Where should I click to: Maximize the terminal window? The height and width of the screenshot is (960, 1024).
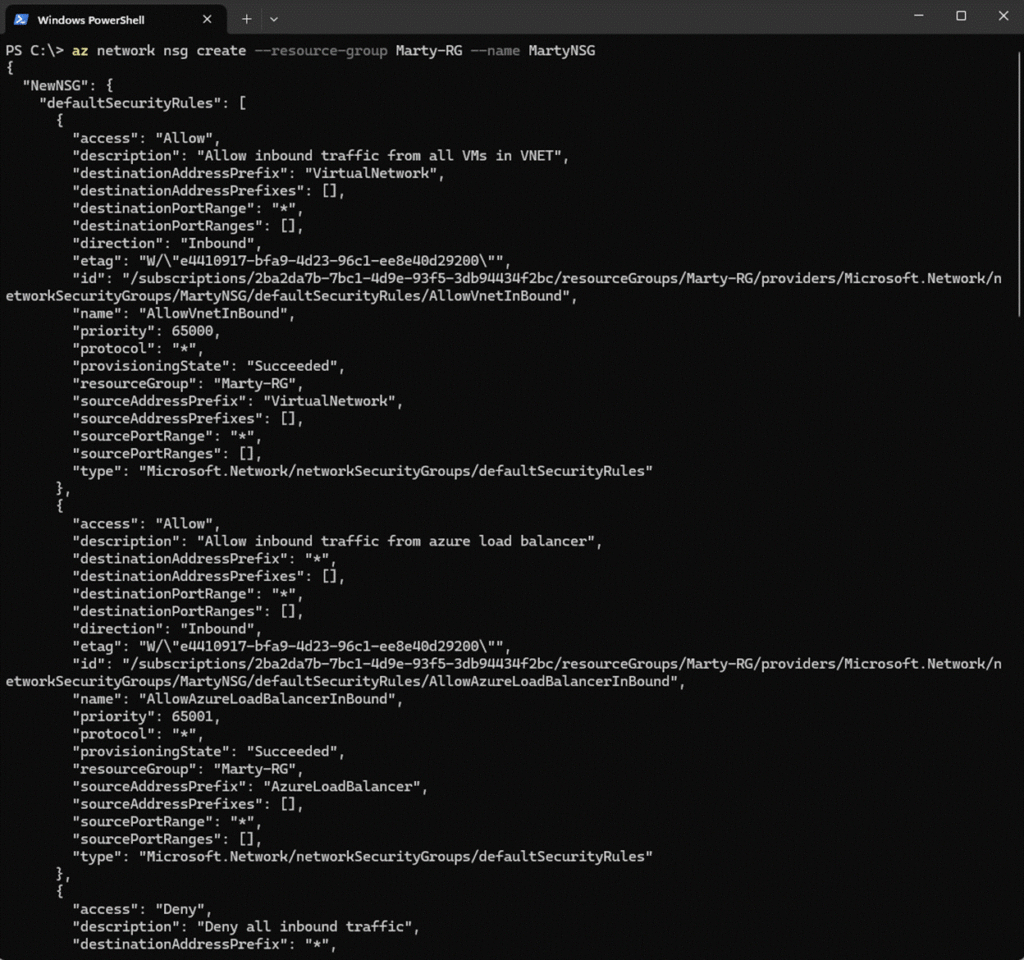[x=961, y=15]
